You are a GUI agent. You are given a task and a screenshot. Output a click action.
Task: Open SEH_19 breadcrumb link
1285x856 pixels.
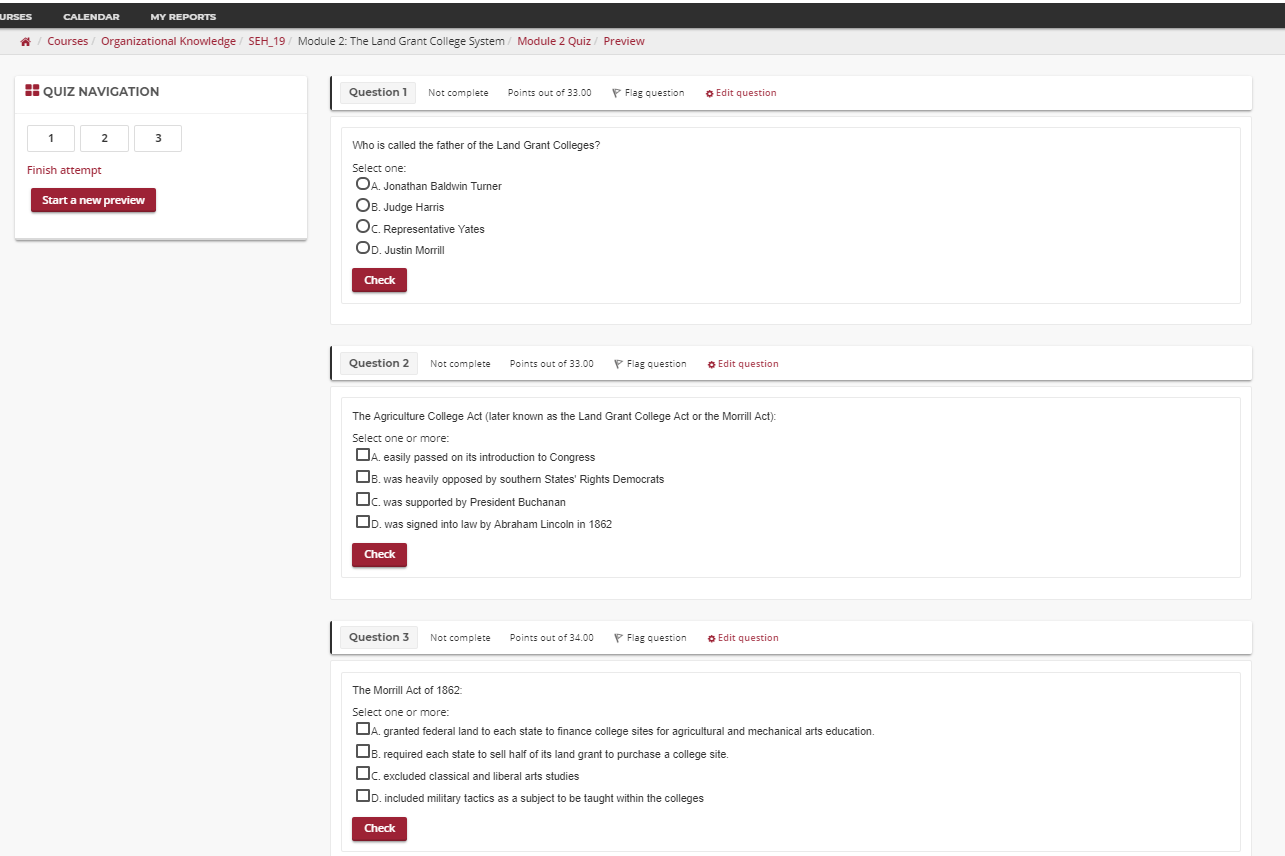coord(267,42)
